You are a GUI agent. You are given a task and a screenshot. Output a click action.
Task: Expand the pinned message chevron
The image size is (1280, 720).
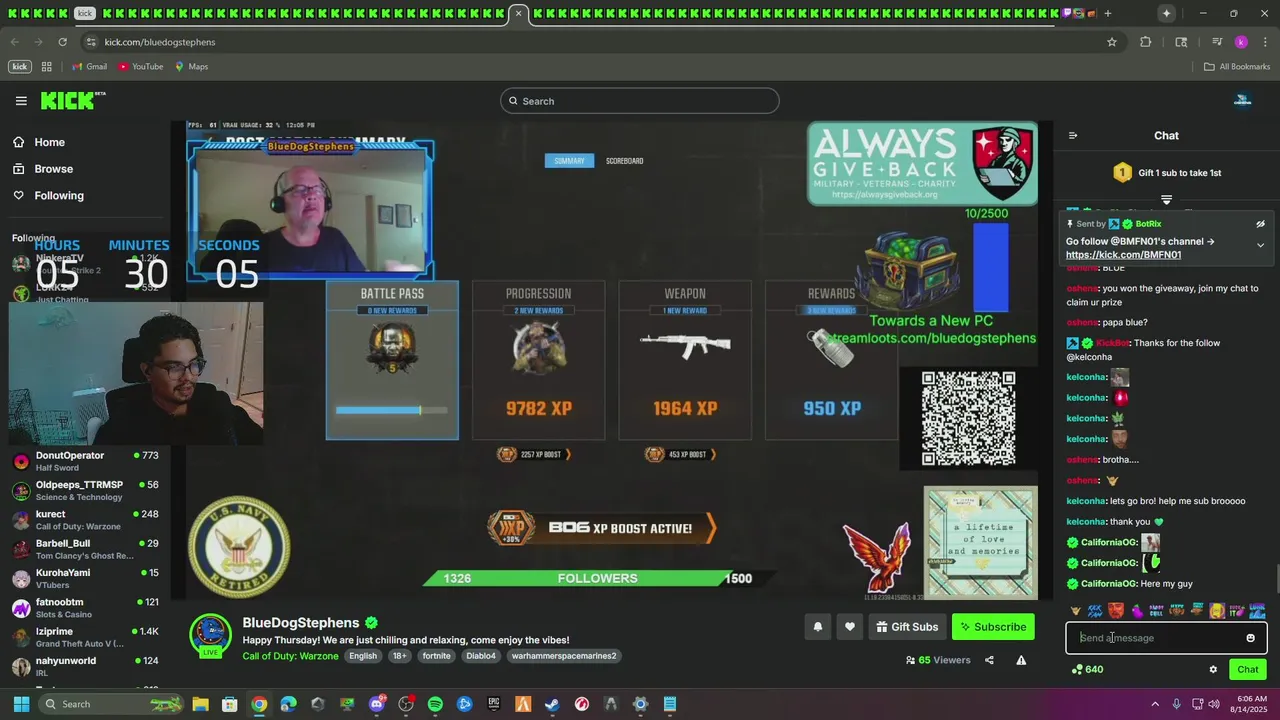point(1260,245)
